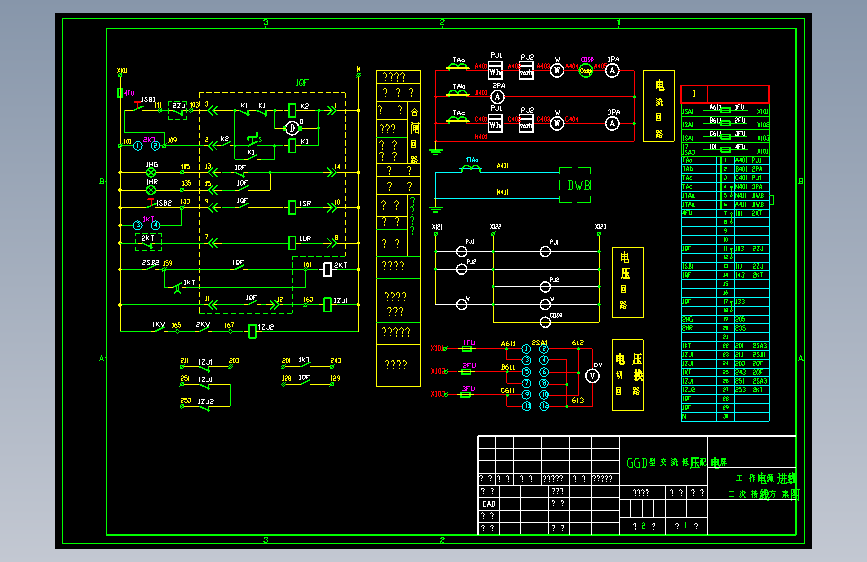Viewport: 867px width, 562px height.
Task: Select the K2 coil rectangle
Action: point(292,110)
